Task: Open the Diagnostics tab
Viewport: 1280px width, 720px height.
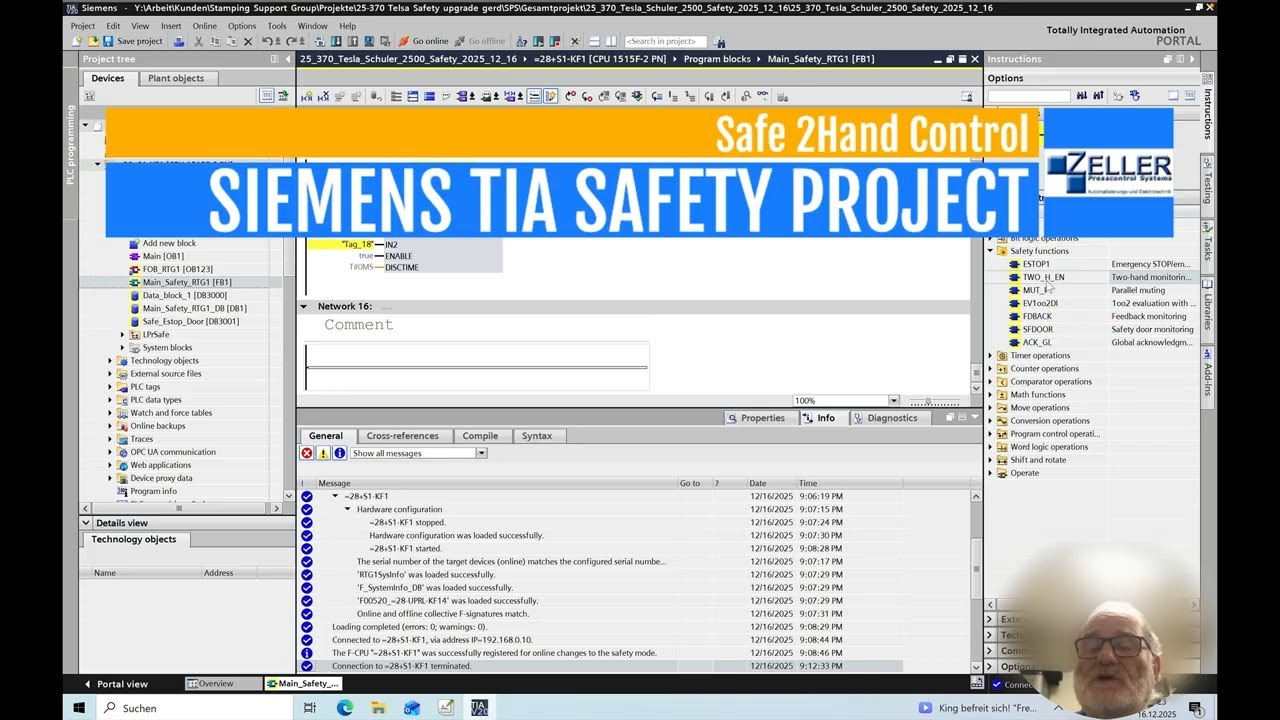Action: (x=885, y=418)
